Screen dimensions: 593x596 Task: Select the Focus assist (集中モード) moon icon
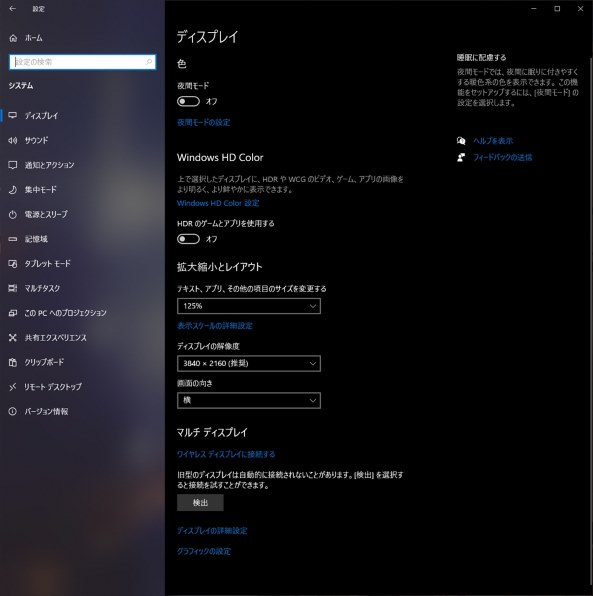tap(13, 190)
